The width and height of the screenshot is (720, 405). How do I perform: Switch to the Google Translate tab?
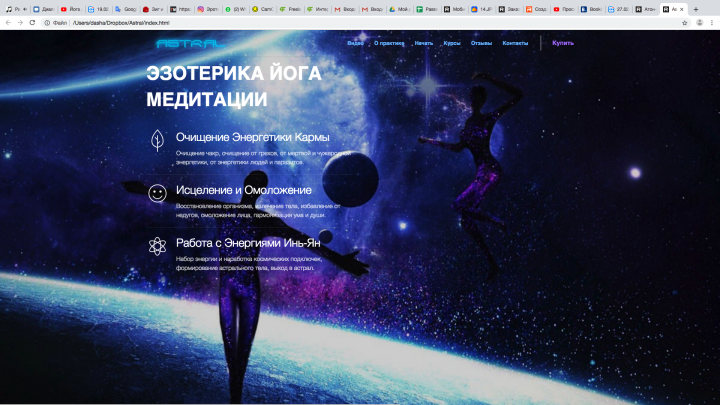[126, 9]
